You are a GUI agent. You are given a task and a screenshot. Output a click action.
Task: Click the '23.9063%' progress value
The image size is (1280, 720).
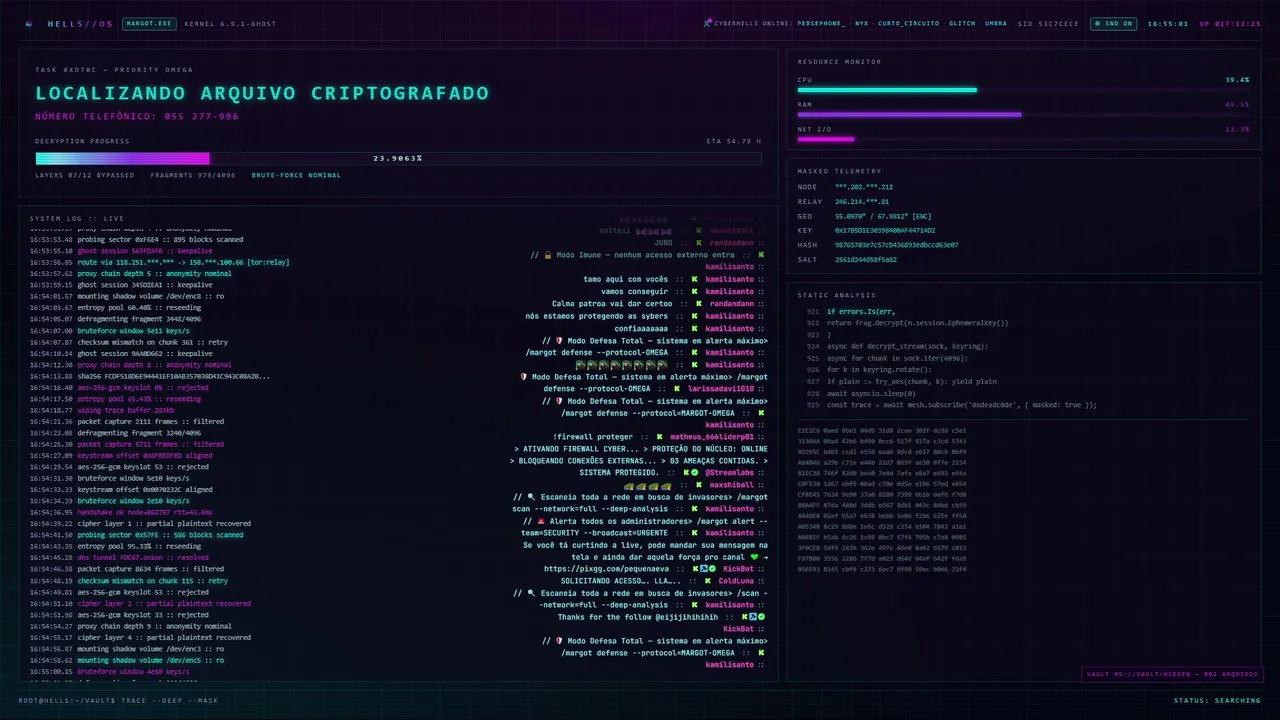[398, 158]
